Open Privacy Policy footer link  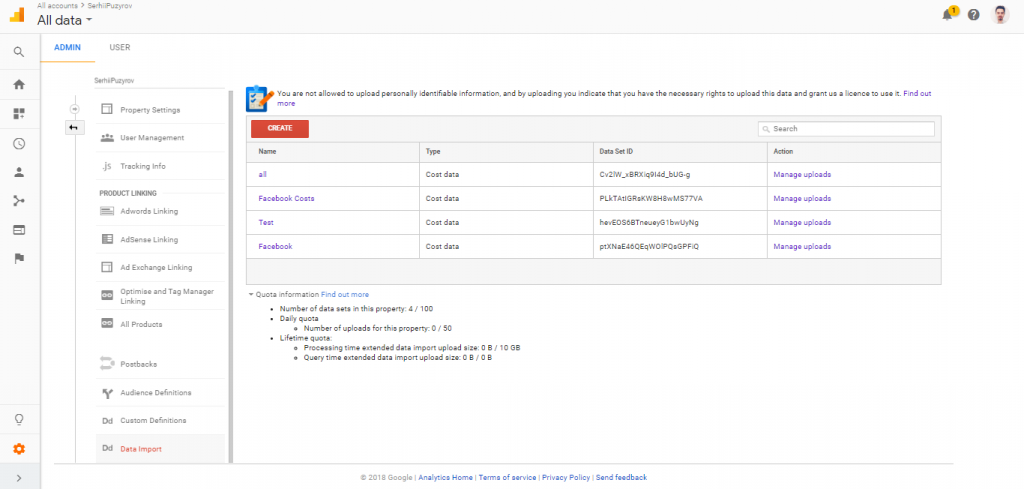(x=566, y=477)
